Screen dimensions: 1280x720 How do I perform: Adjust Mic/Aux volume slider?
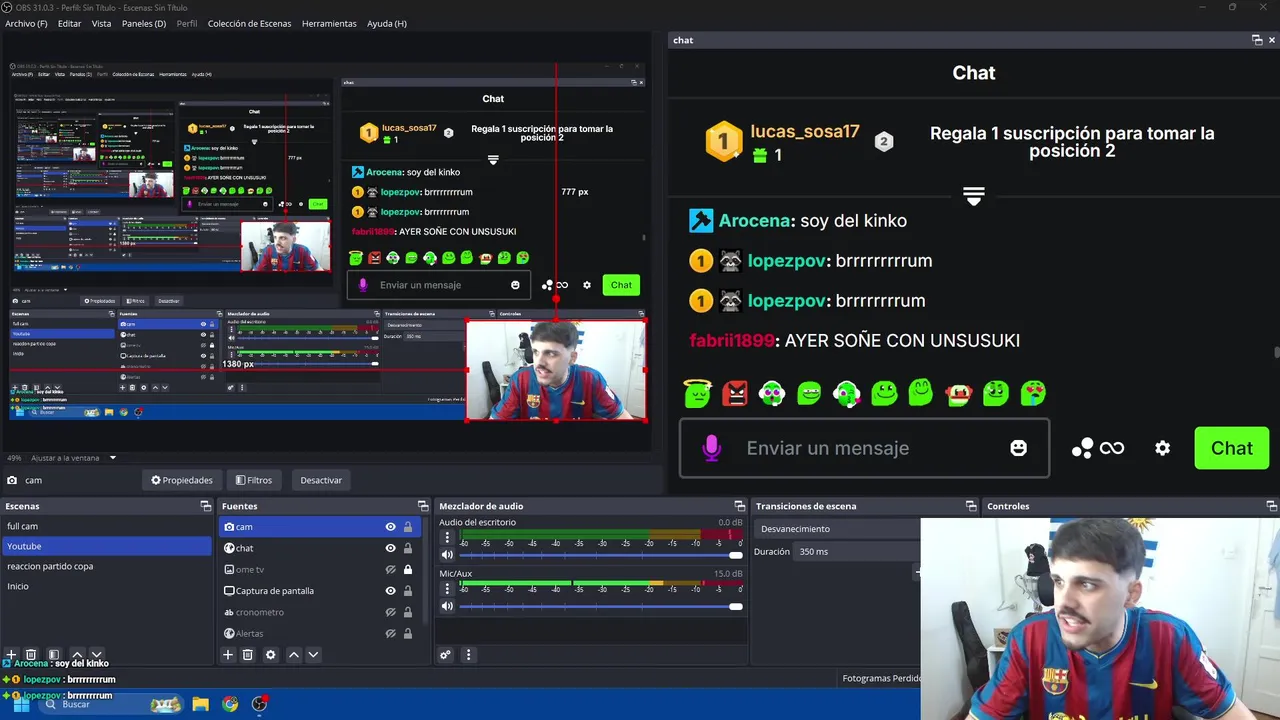(x=600, y=606)
